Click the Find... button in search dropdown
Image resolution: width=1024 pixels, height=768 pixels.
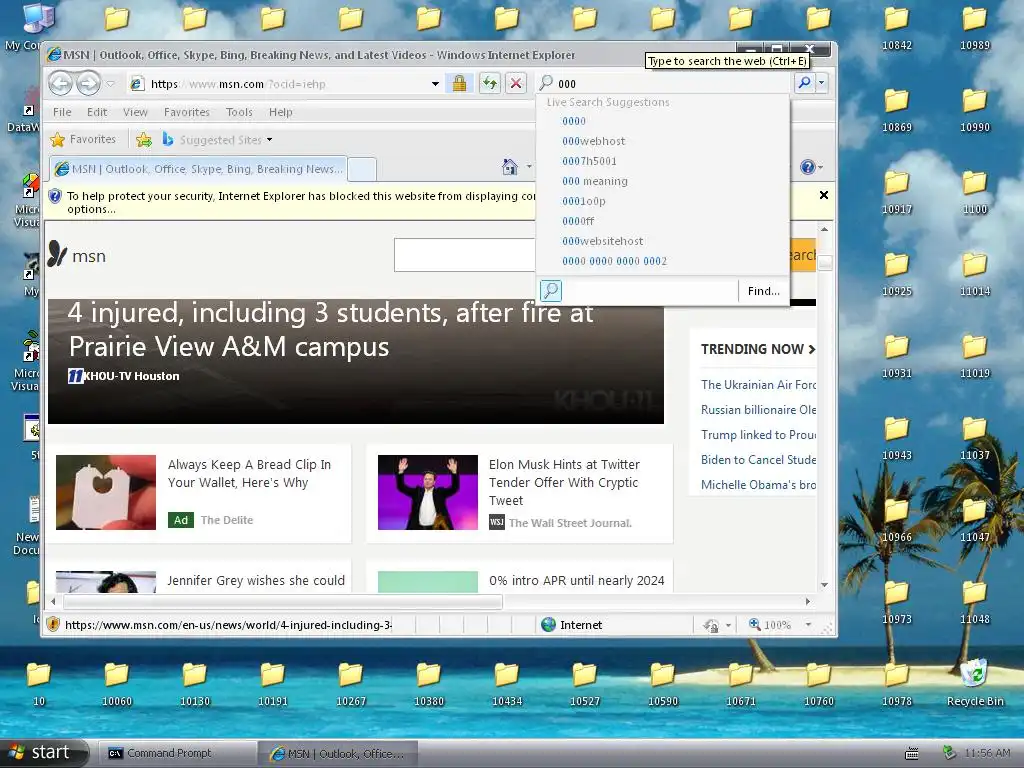click(763, 291)
